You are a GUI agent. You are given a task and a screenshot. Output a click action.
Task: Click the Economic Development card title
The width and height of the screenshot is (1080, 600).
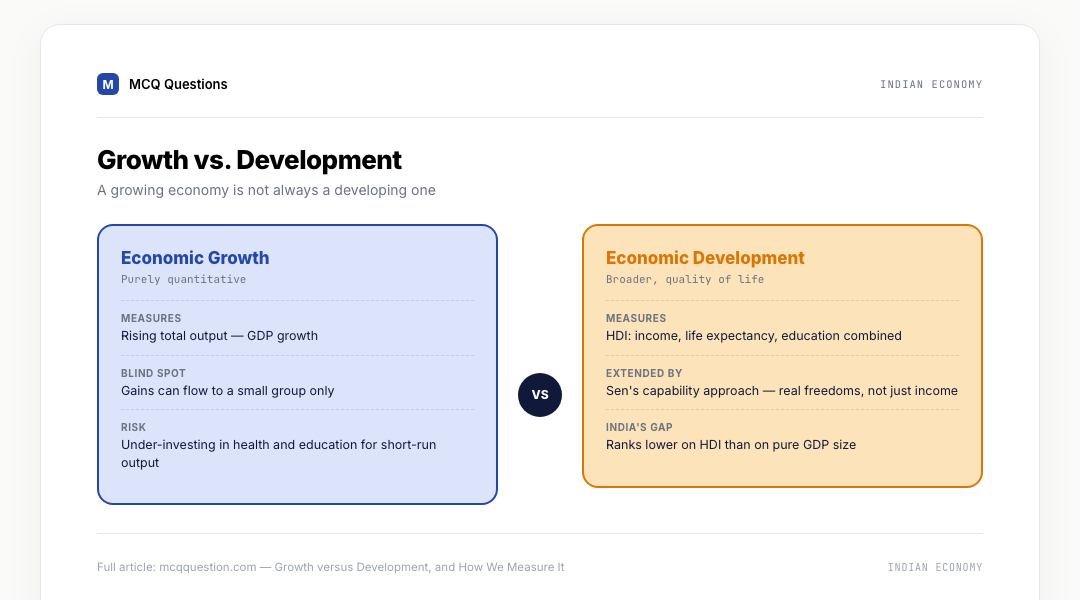point(705,258)
